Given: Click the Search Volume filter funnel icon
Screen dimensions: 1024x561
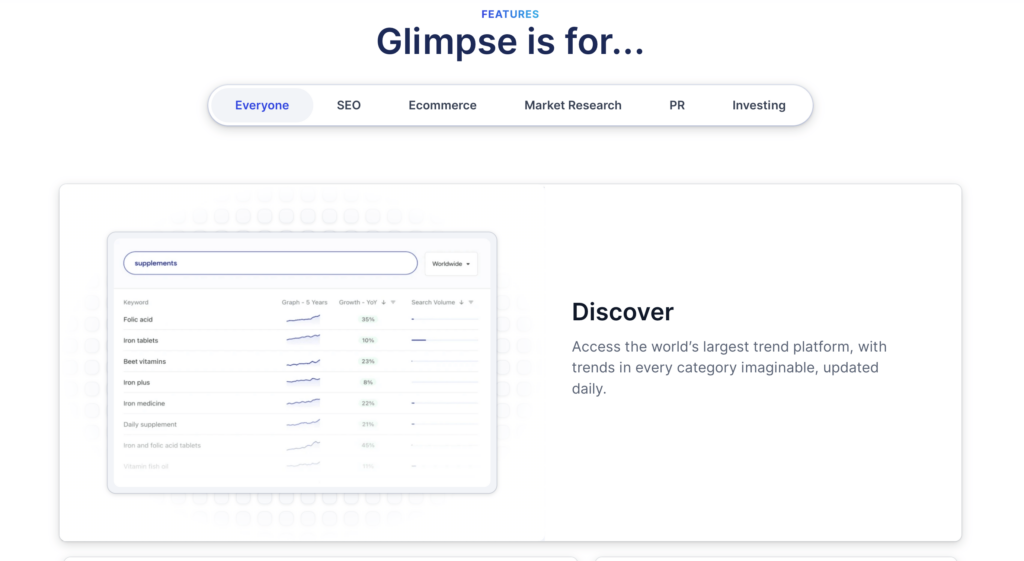Looking at the screenshot, I should click(471, 302).
